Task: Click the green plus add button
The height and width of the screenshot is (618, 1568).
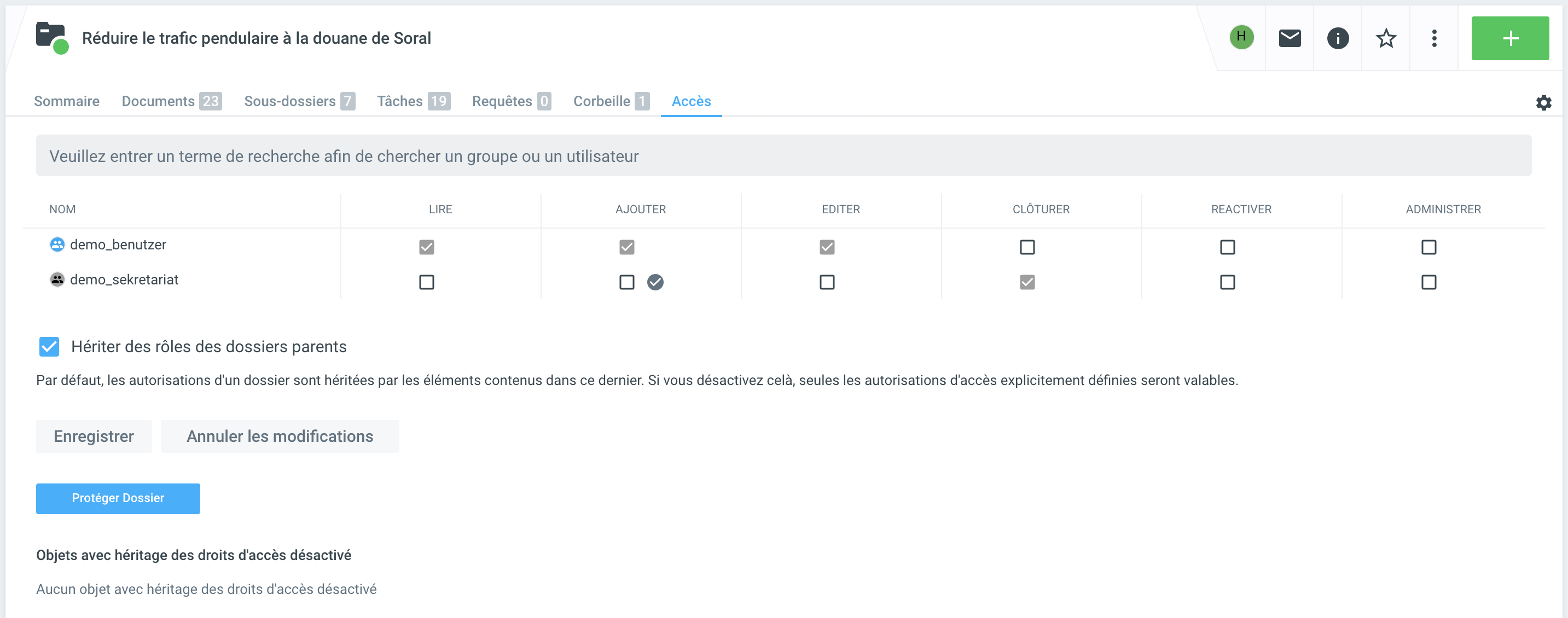Action: coord(1509,38)
